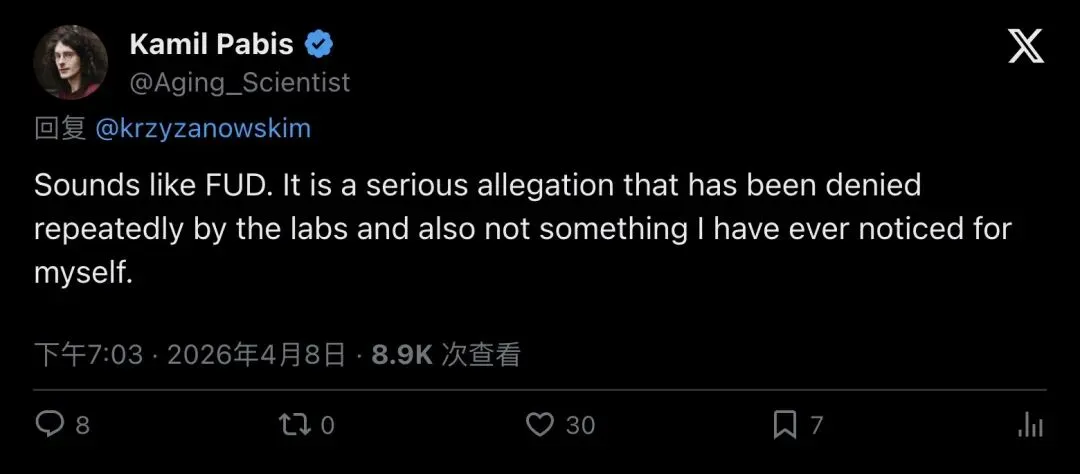This screenshot has height=474, width=1080.
Task: Click the bookmark count 7
Action: (x=816, y=426)
